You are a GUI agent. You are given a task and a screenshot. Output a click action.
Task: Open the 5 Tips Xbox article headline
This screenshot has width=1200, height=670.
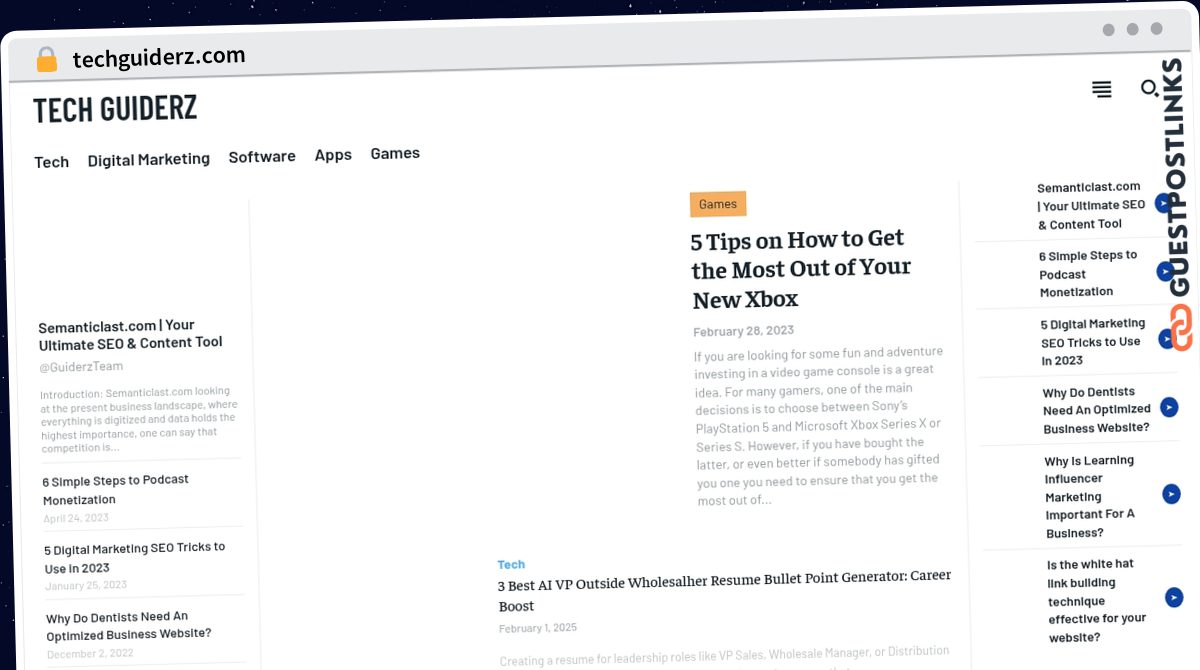point(801,268)
